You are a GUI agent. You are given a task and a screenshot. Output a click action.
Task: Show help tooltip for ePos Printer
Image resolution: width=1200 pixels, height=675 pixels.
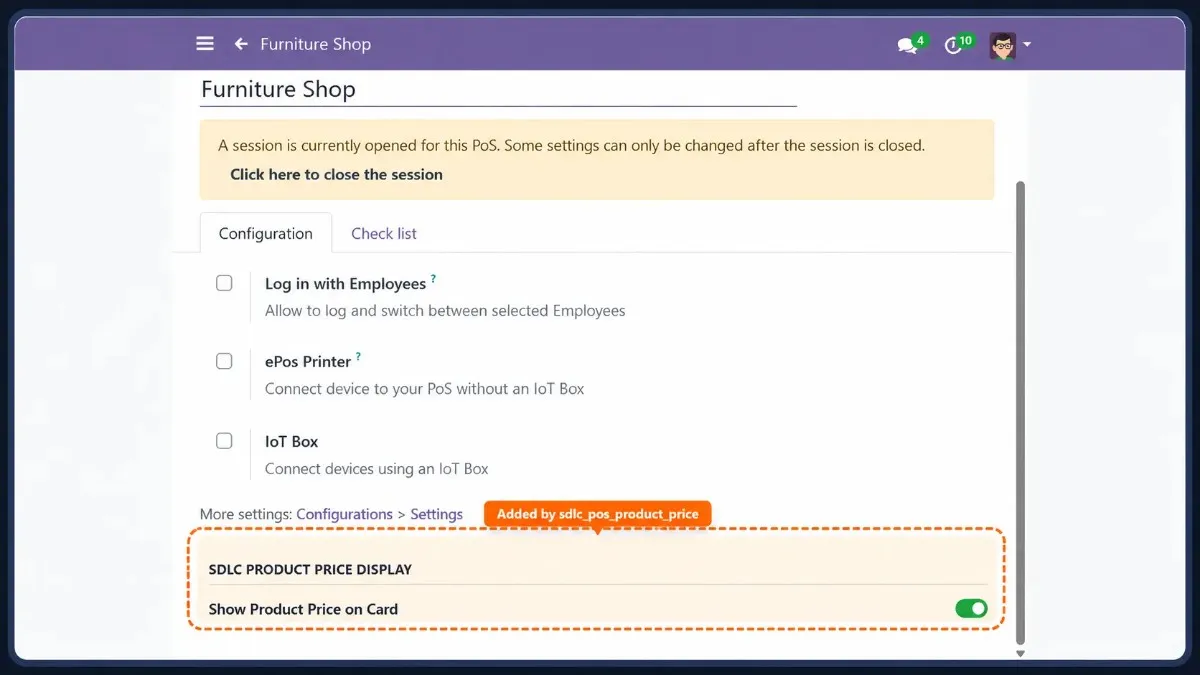pos(358,357)
